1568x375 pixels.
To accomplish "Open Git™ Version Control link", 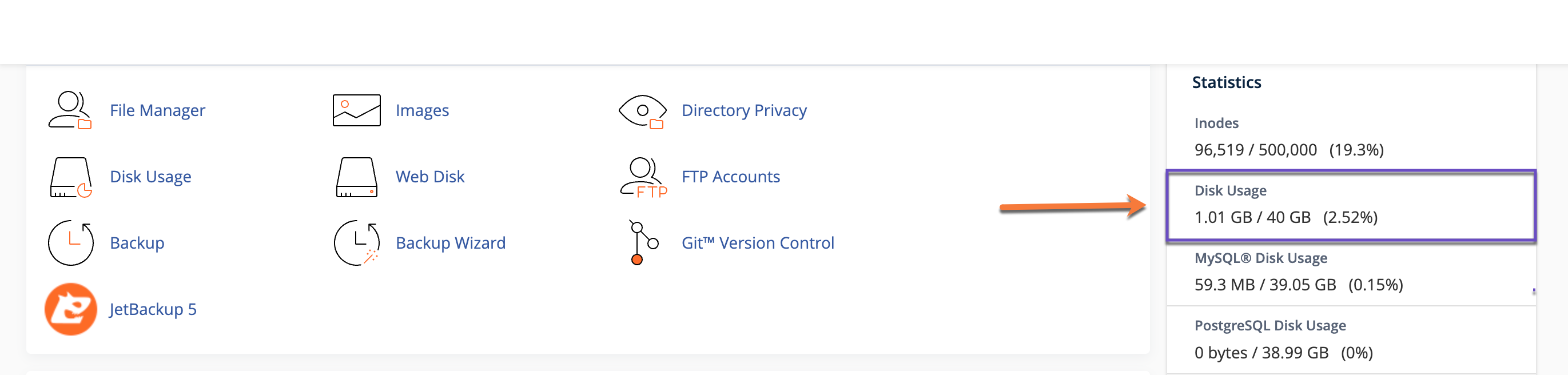I will [757, 243].
